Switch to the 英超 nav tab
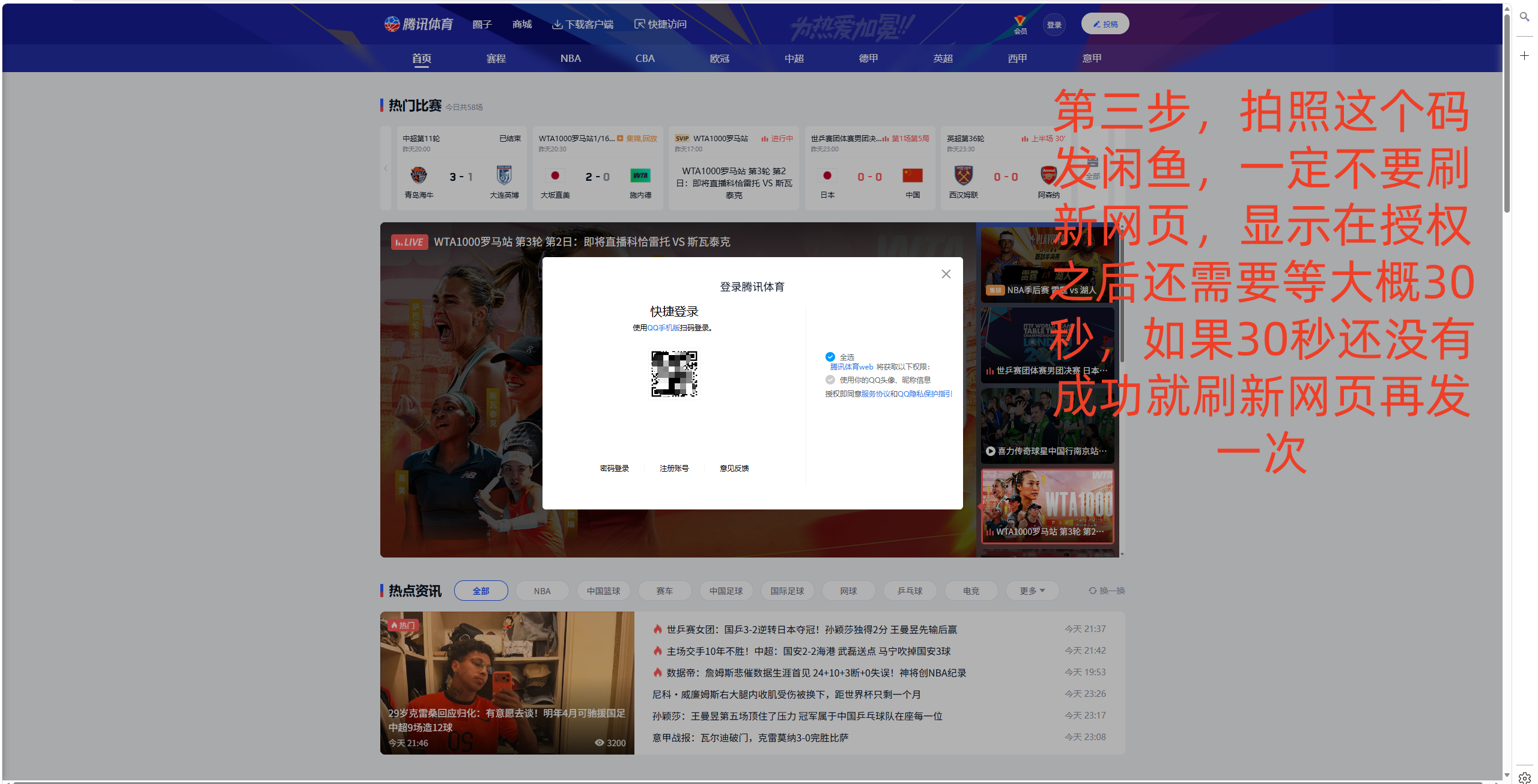1538x784 pixels. click(x=943, y=58)
